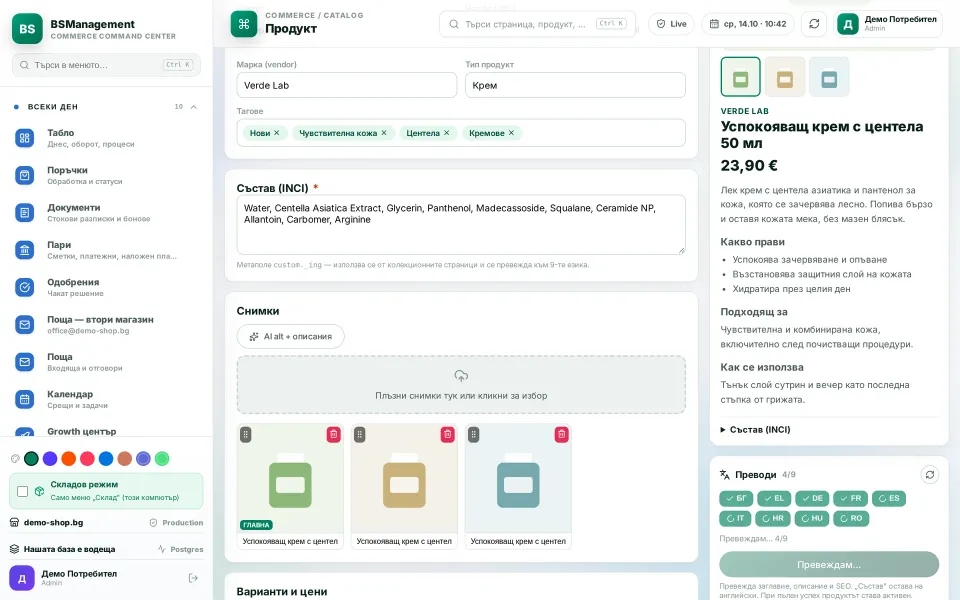The height and width of the screenshot is (600, 960).
Task: Toggle the EL translation chip
Action: [774, 498]
